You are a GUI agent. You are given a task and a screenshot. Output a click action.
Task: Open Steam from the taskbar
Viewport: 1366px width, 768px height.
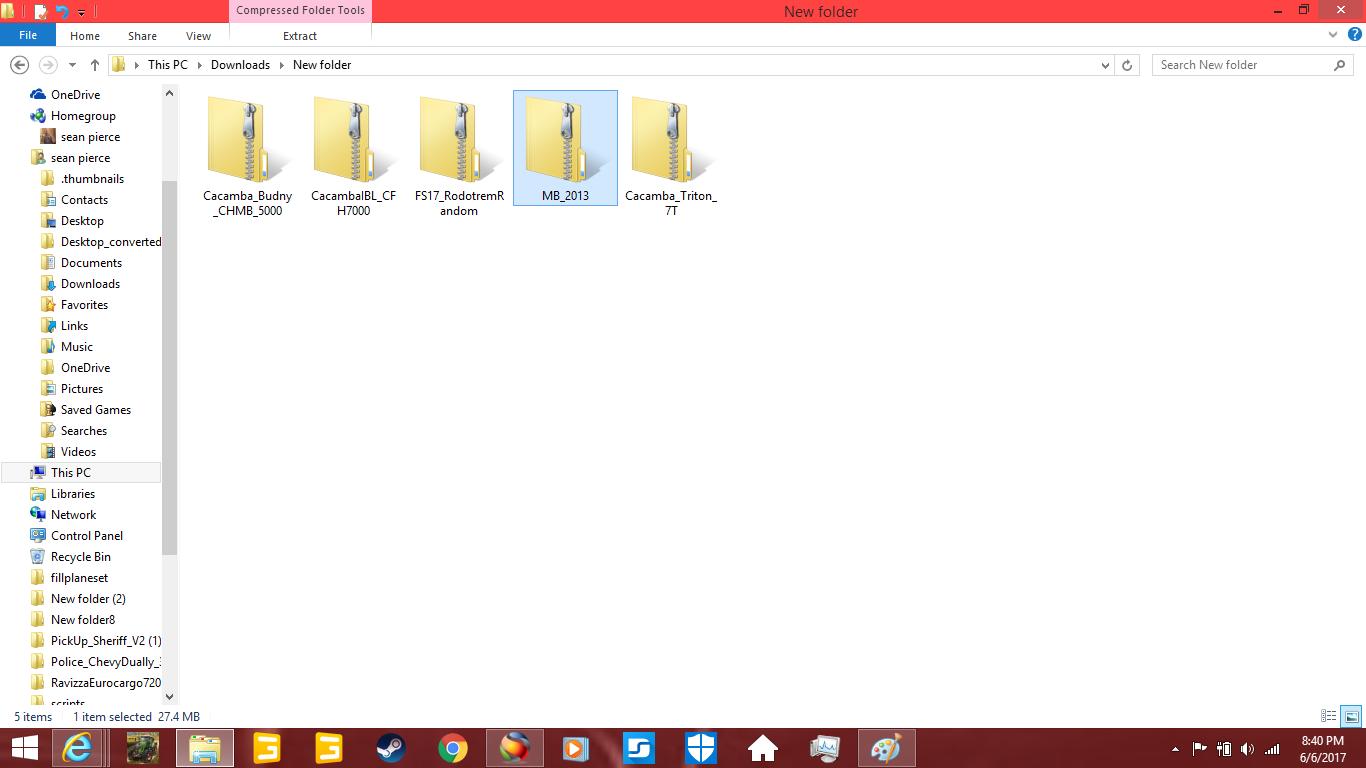[x=390, y=748]
